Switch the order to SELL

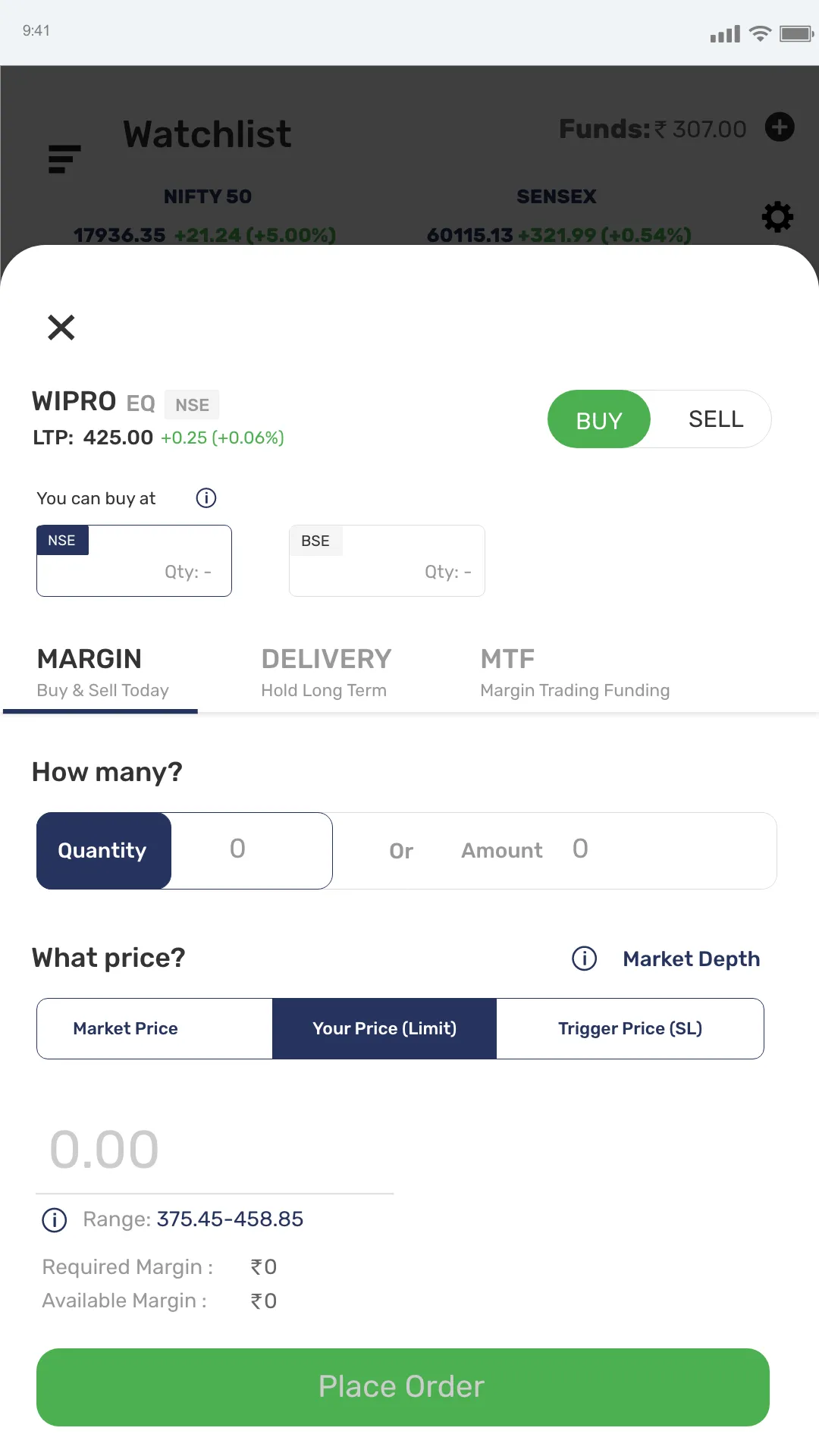[714, 419]
